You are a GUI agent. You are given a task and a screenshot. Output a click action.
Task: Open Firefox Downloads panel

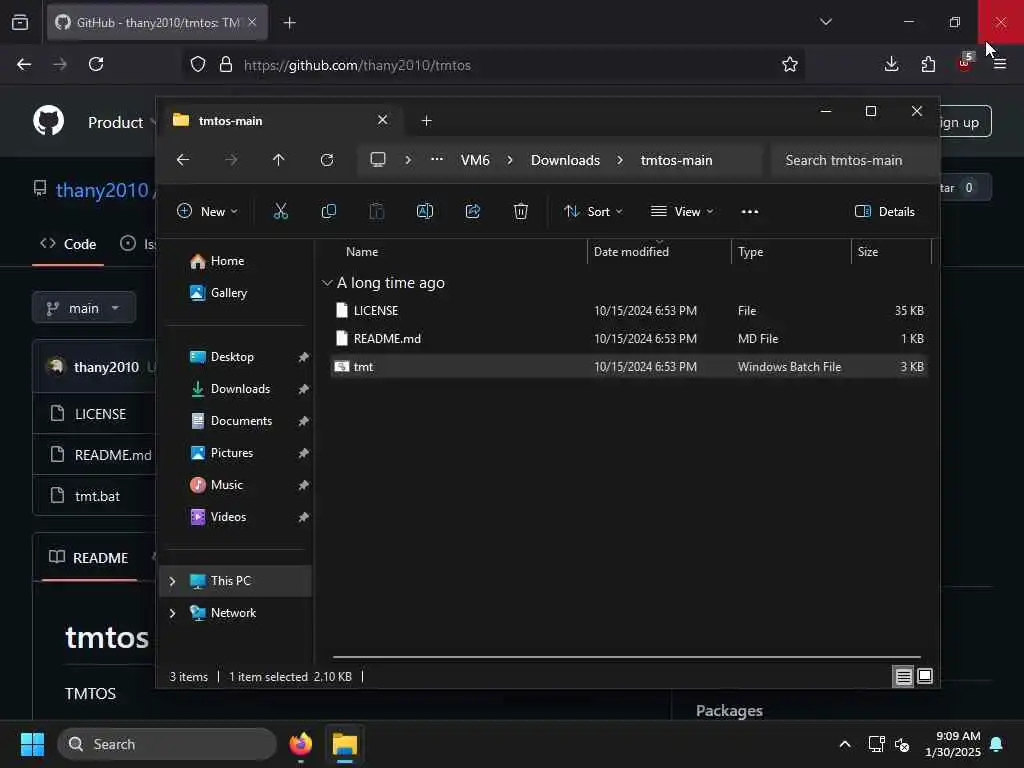point(891,64)
